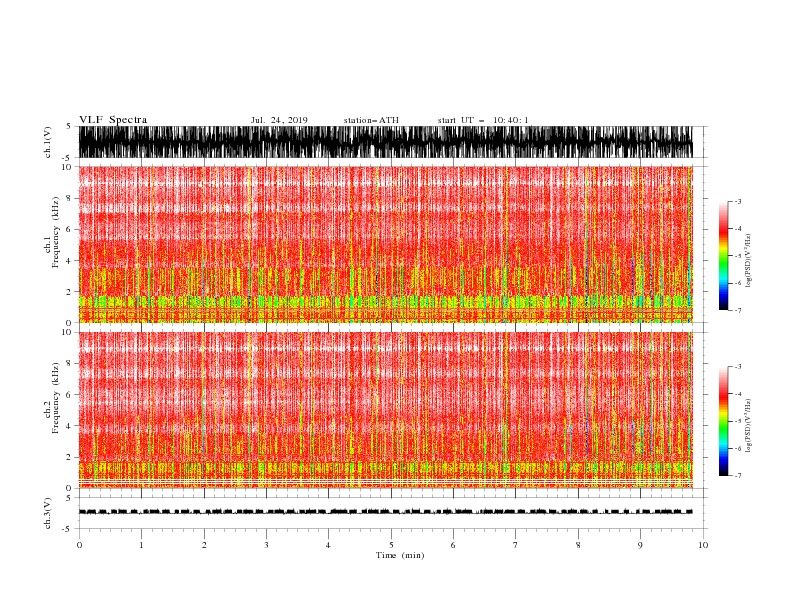Click the "Time (min)" axis title
This screenshot has width=792, height=612.
pos(400,555)
